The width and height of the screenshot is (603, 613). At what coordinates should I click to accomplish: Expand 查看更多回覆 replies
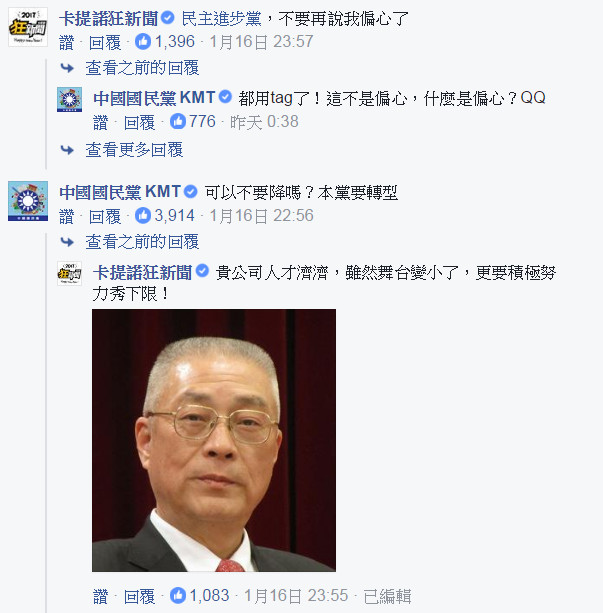pos(134,150)
